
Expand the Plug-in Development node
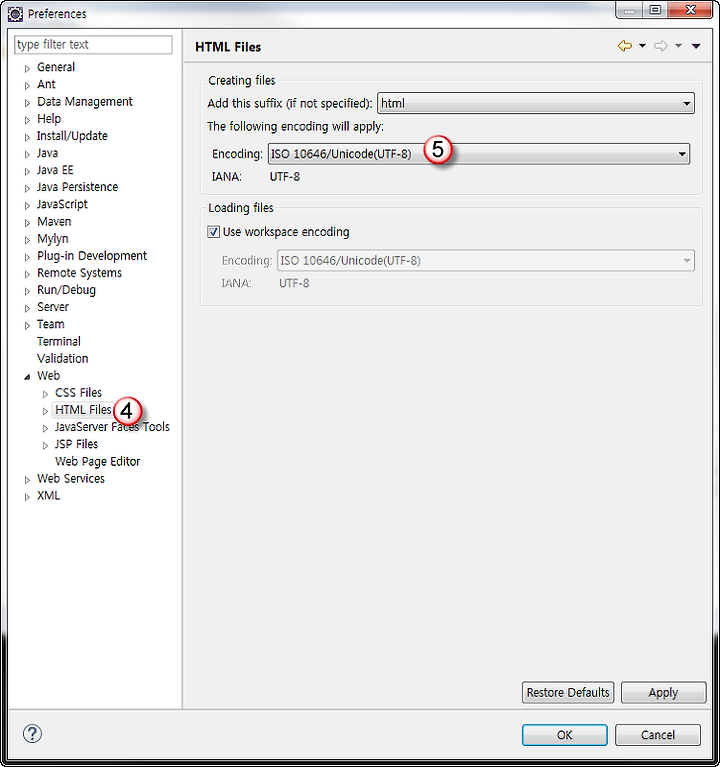tap(27, 257)
